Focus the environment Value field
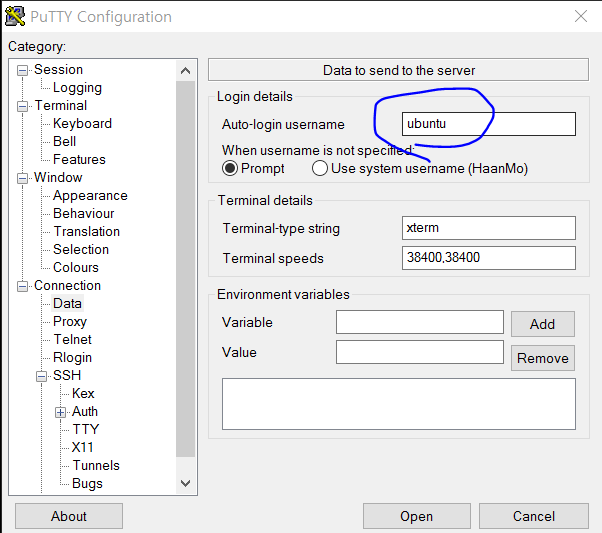Image resolution: width=602 pixels, height=533 pixels. [x=420, y=352]
